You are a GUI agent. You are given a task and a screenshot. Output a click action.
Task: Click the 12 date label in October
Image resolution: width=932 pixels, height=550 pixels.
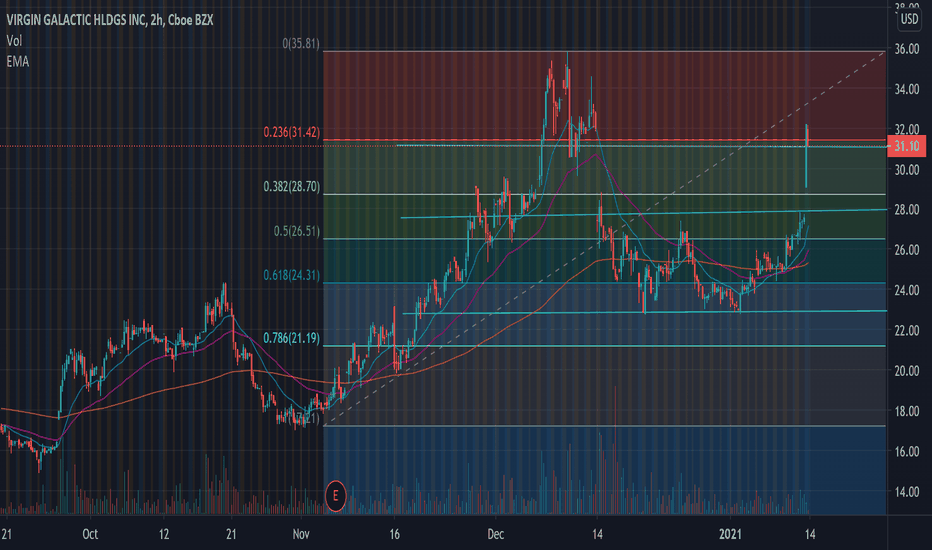(163, 534)
